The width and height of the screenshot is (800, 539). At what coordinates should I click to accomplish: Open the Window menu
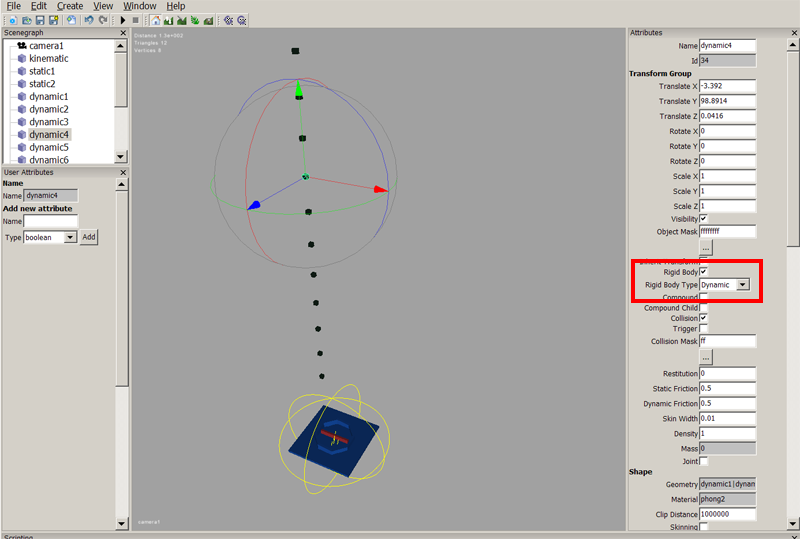[x=140, y=6]
